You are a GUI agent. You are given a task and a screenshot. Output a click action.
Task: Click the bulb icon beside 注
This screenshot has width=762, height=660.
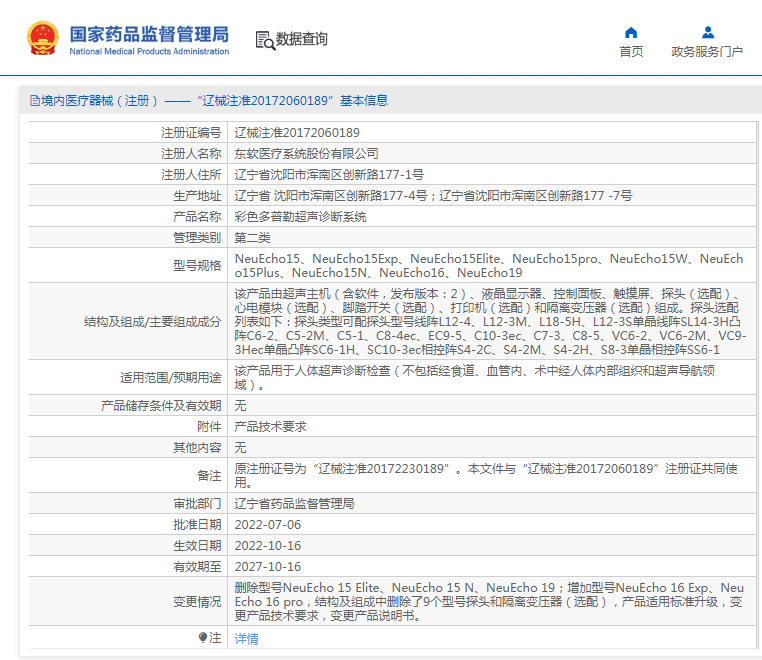coord(203,637)
